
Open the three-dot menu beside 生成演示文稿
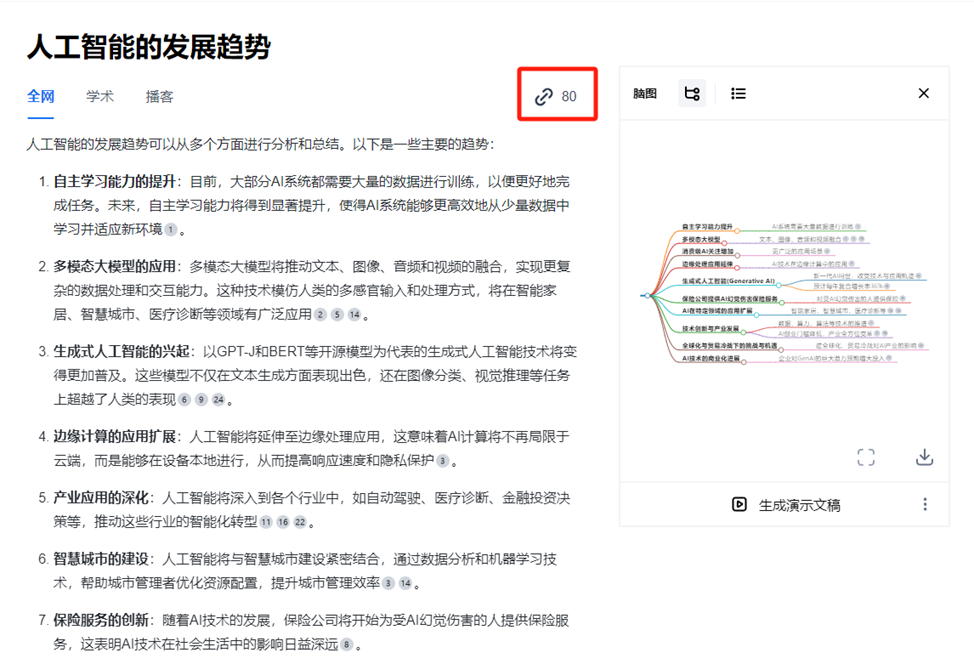point(923,506)
